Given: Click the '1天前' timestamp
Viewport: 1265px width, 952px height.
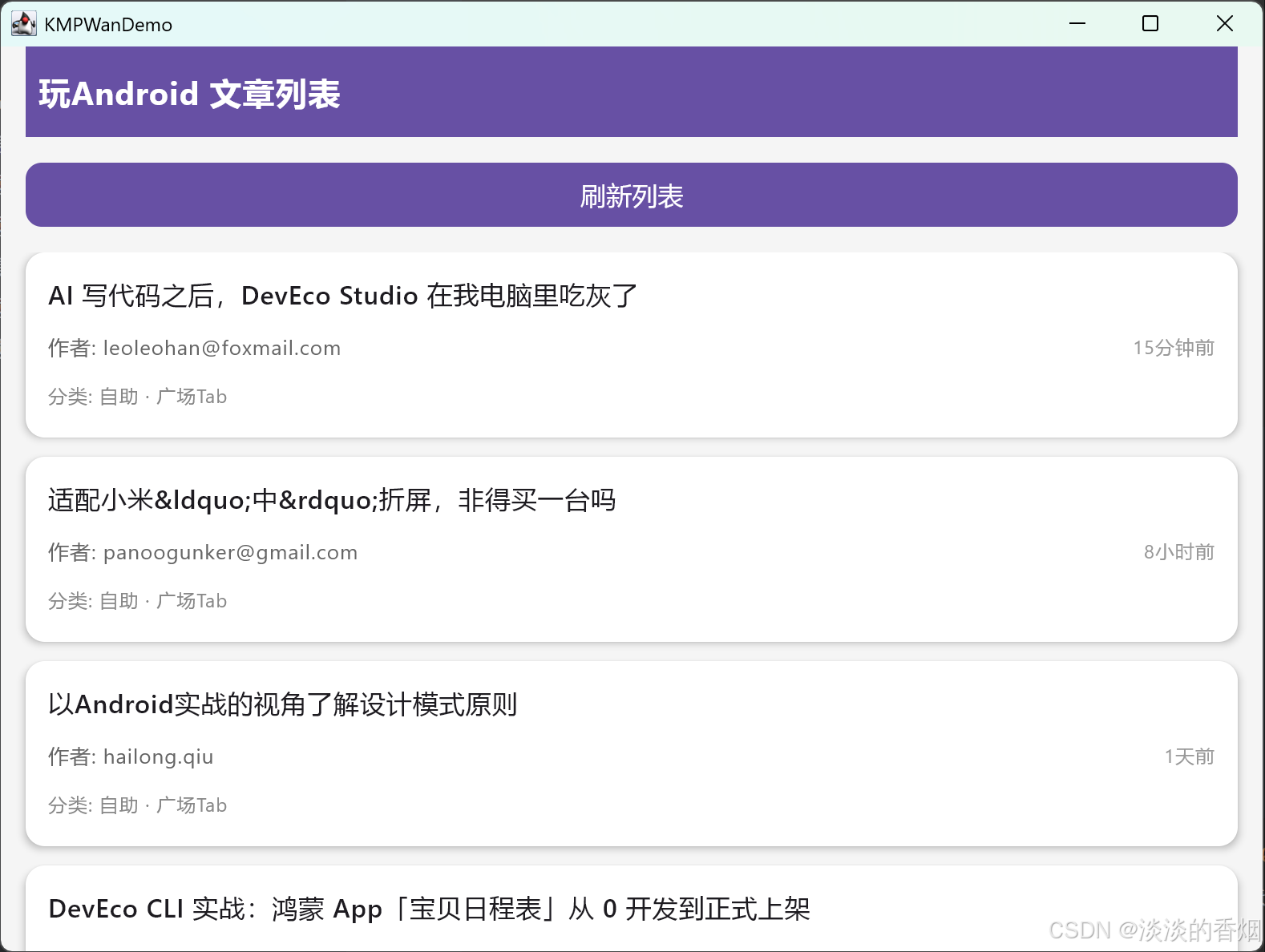Looking at the screenshot, I should pyautogui.click(x=1190, y=756).
